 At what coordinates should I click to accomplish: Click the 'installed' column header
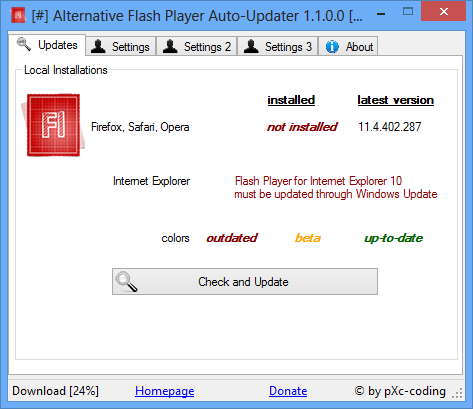(x=291, y=100)
